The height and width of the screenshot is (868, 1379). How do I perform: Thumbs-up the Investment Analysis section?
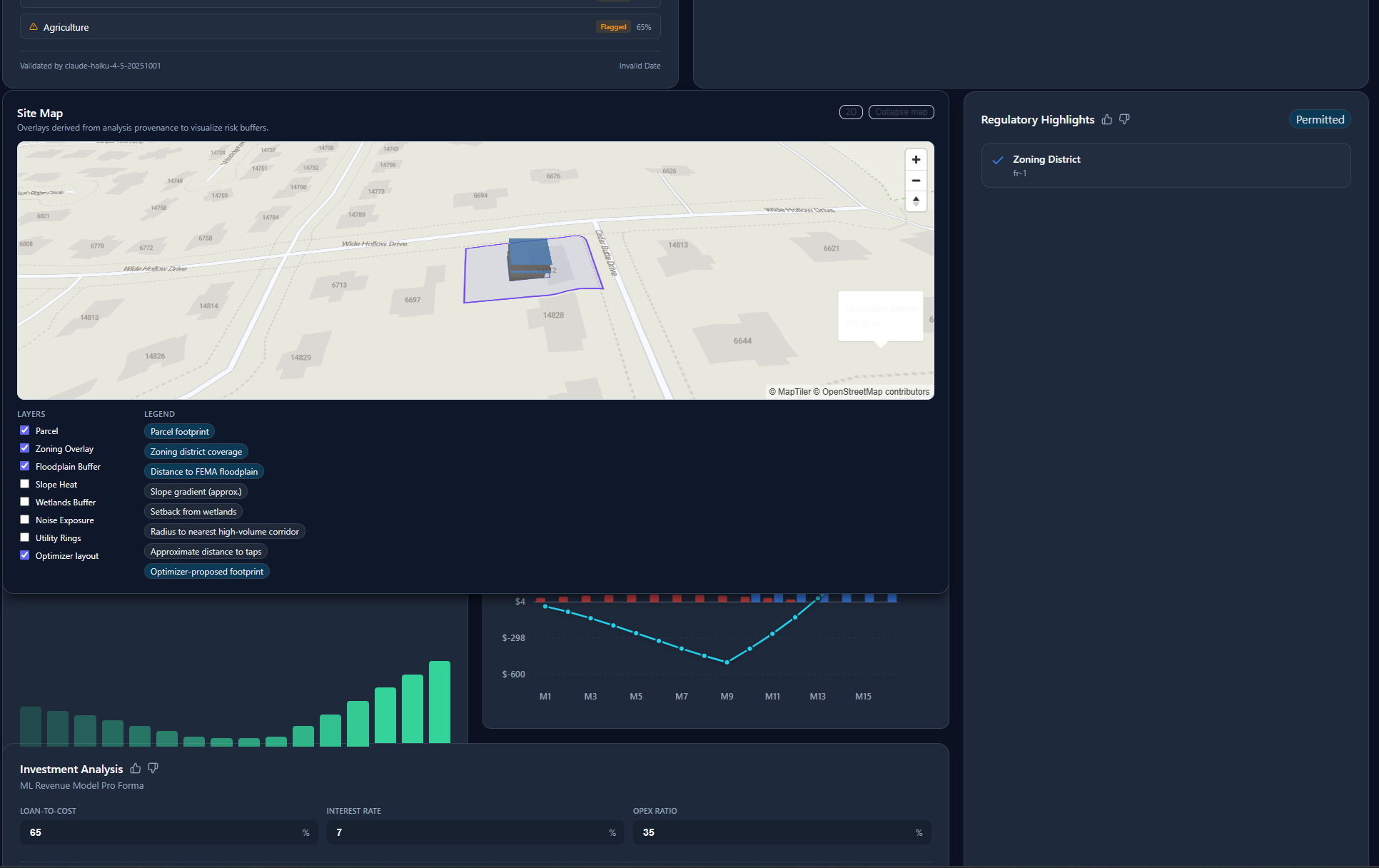[x=135, y=768]
